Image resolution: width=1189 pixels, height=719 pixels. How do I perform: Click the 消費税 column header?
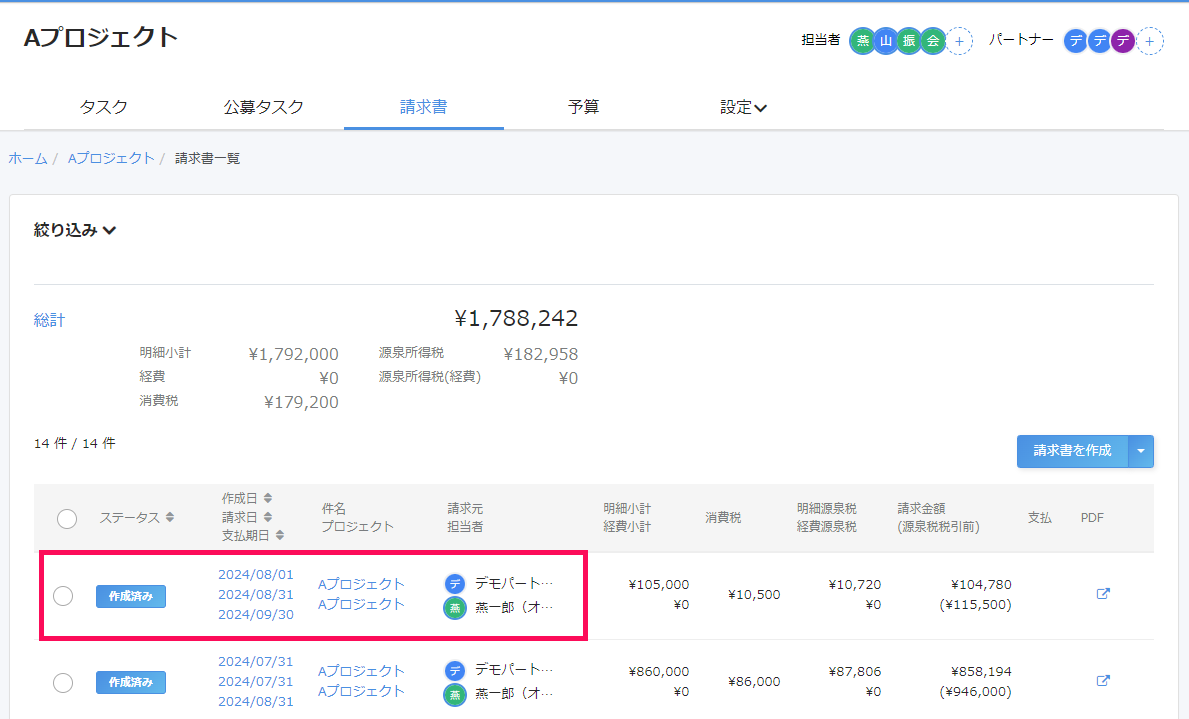tap(723, 518)
